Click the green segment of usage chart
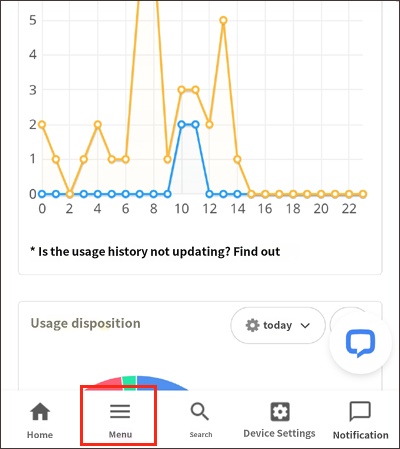 (x=129, y=381)
